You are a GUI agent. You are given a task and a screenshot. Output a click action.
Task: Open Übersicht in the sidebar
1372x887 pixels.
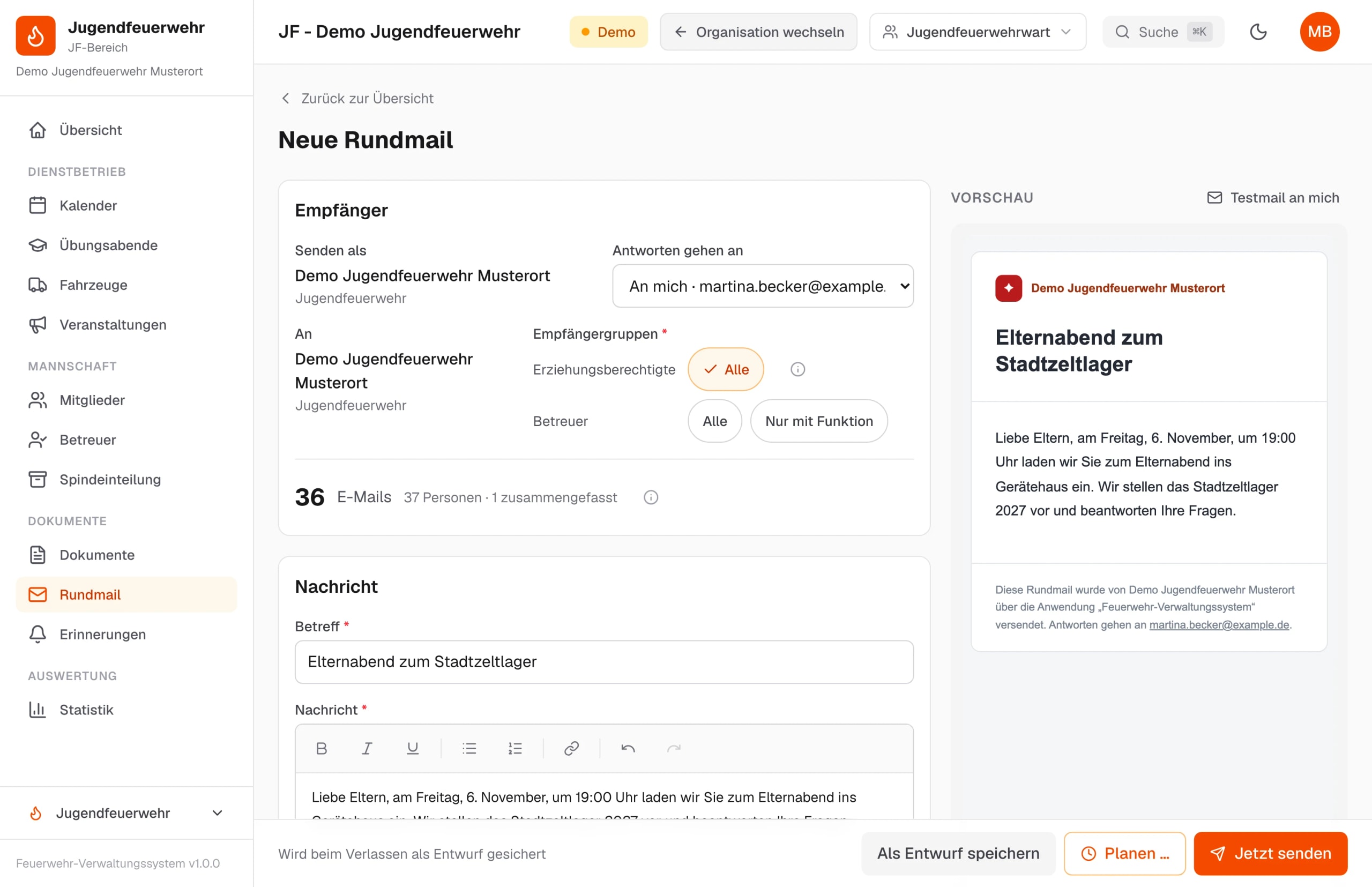pyautogui.click(x=126, y=130)
